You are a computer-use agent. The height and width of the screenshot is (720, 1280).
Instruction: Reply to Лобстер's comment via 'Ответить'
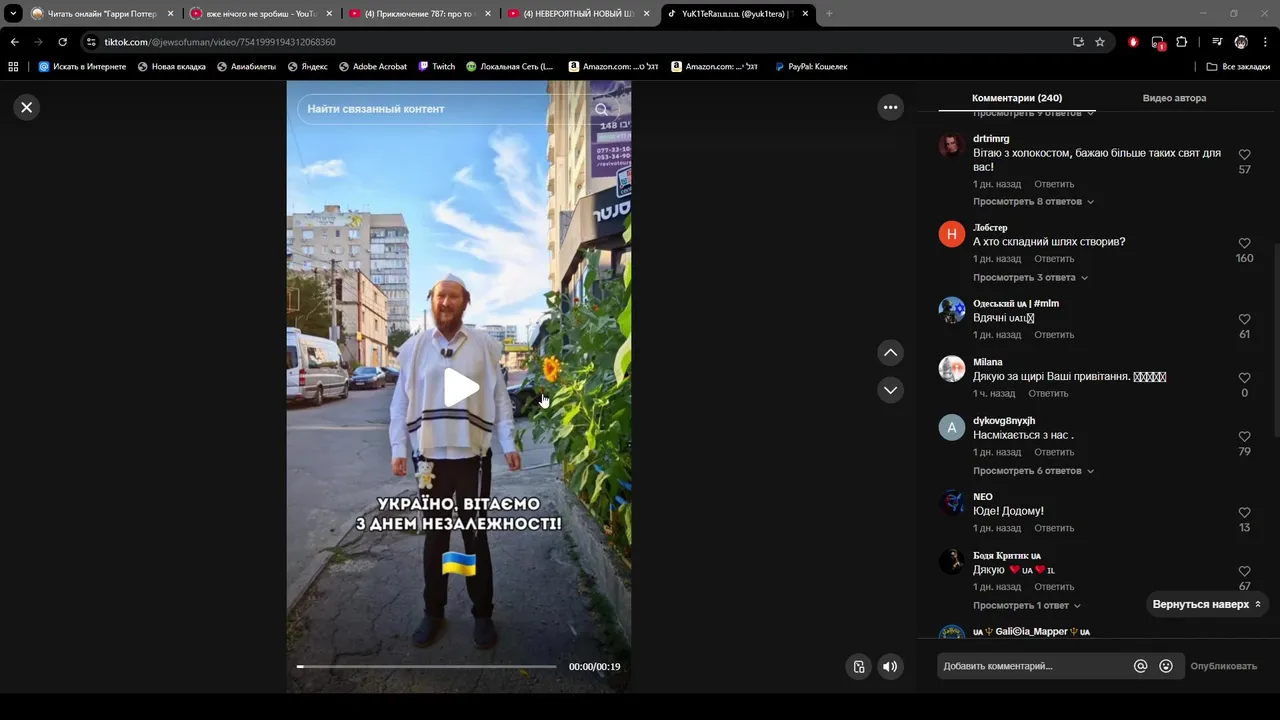tap(1054, 259)
